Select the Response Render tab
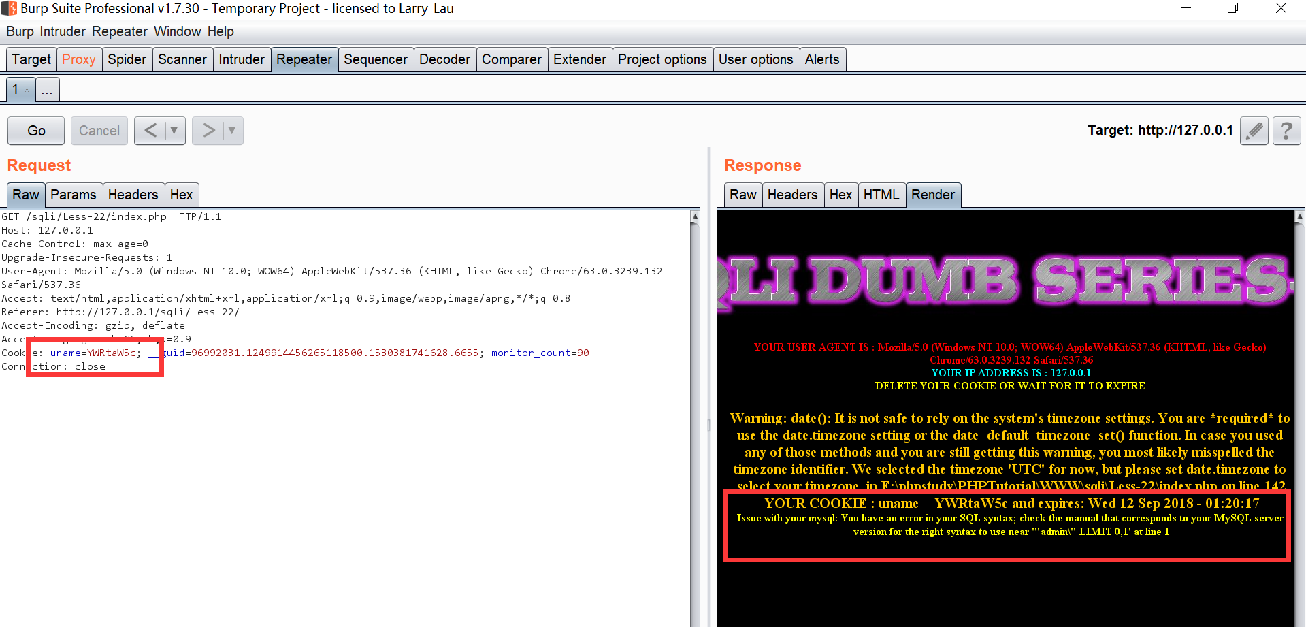This screenshot has height=627, width=1307. pyautogui.click(x=933, y=194)
